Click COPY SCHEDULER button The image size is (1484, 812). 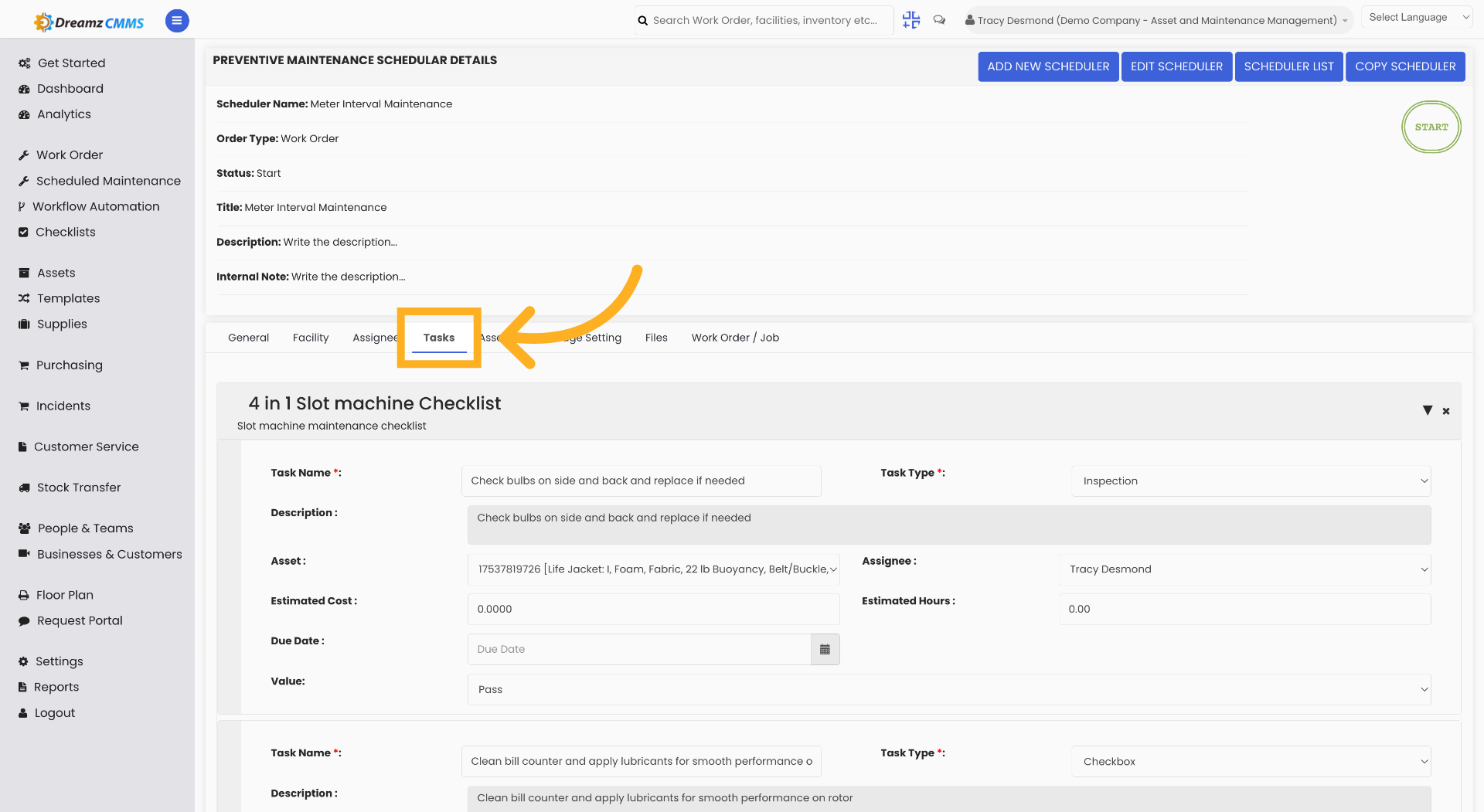1405,66
